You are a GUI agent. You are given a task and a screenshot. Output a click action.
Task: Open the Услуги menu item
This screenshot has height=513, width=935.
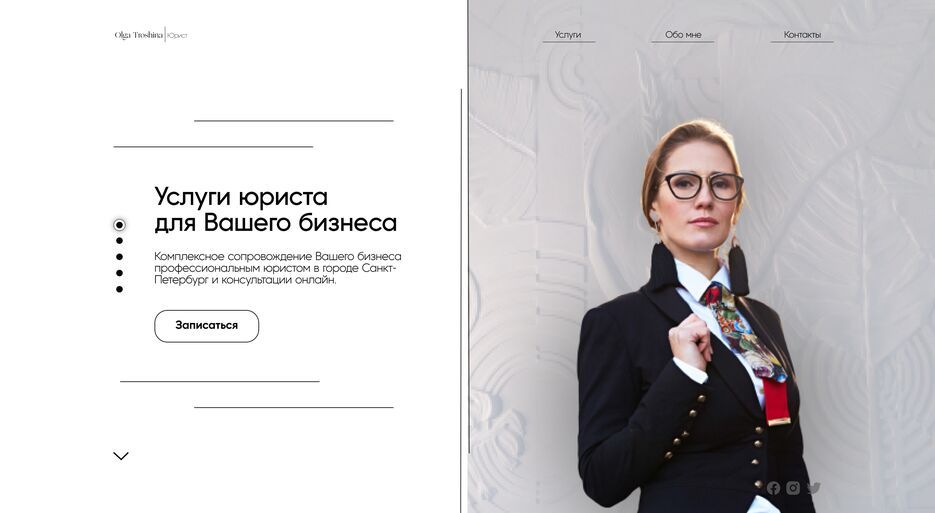[568, 35]
